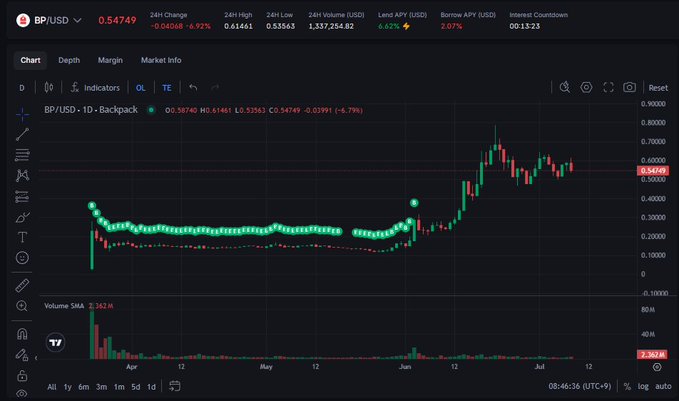
Task: Open the Fibonacci retracement tools
Action: (x=22, y=155)
